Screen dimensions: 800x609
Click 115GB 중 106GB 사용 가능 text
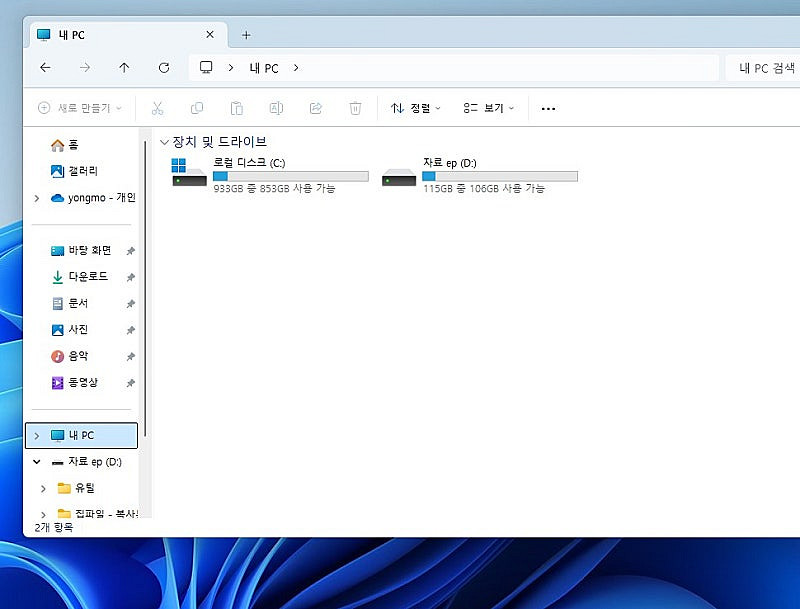point(484,188)
